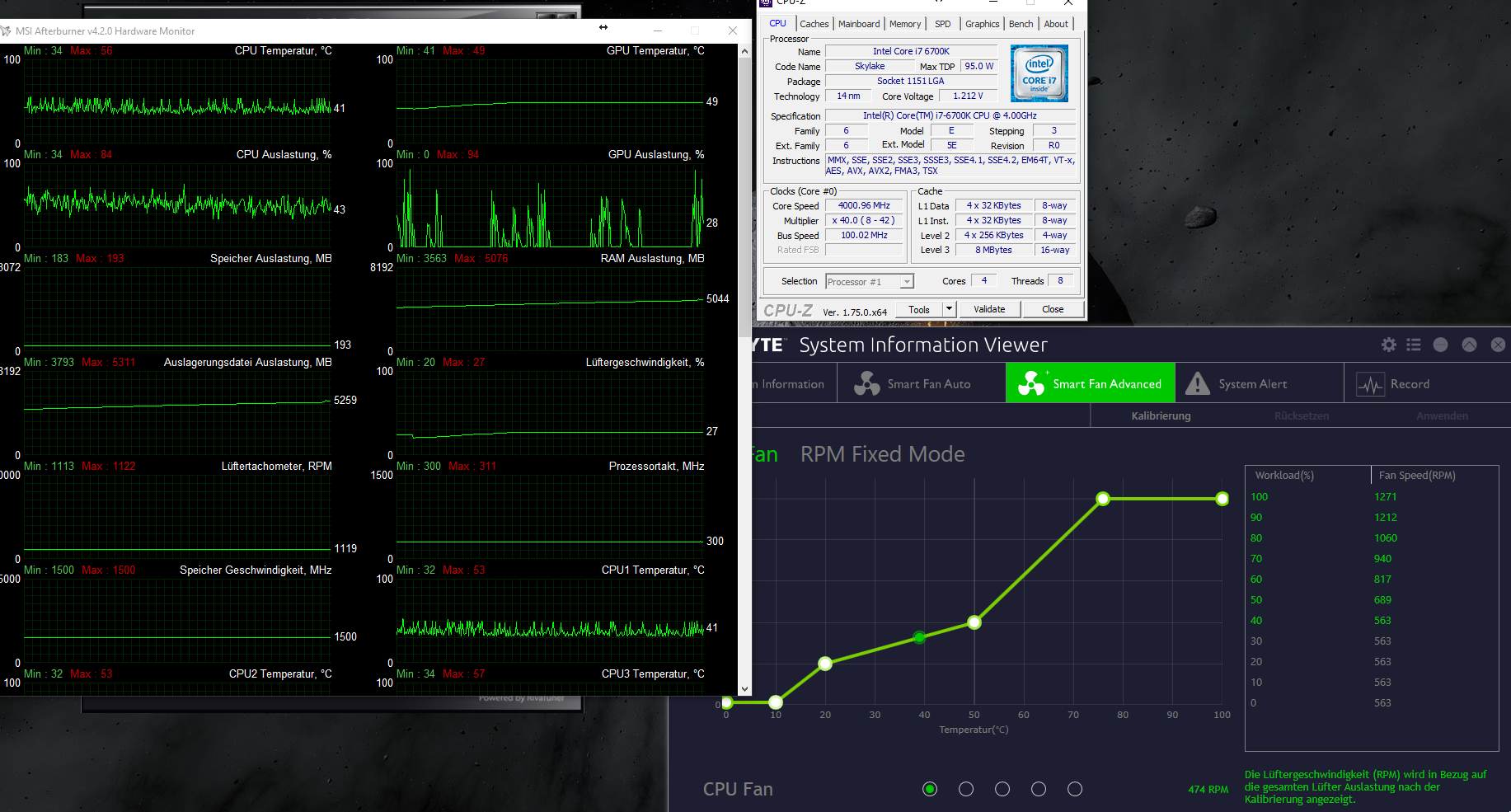
Task: Click the CPU-Z title bar app icon
Action: coord(766,2)
